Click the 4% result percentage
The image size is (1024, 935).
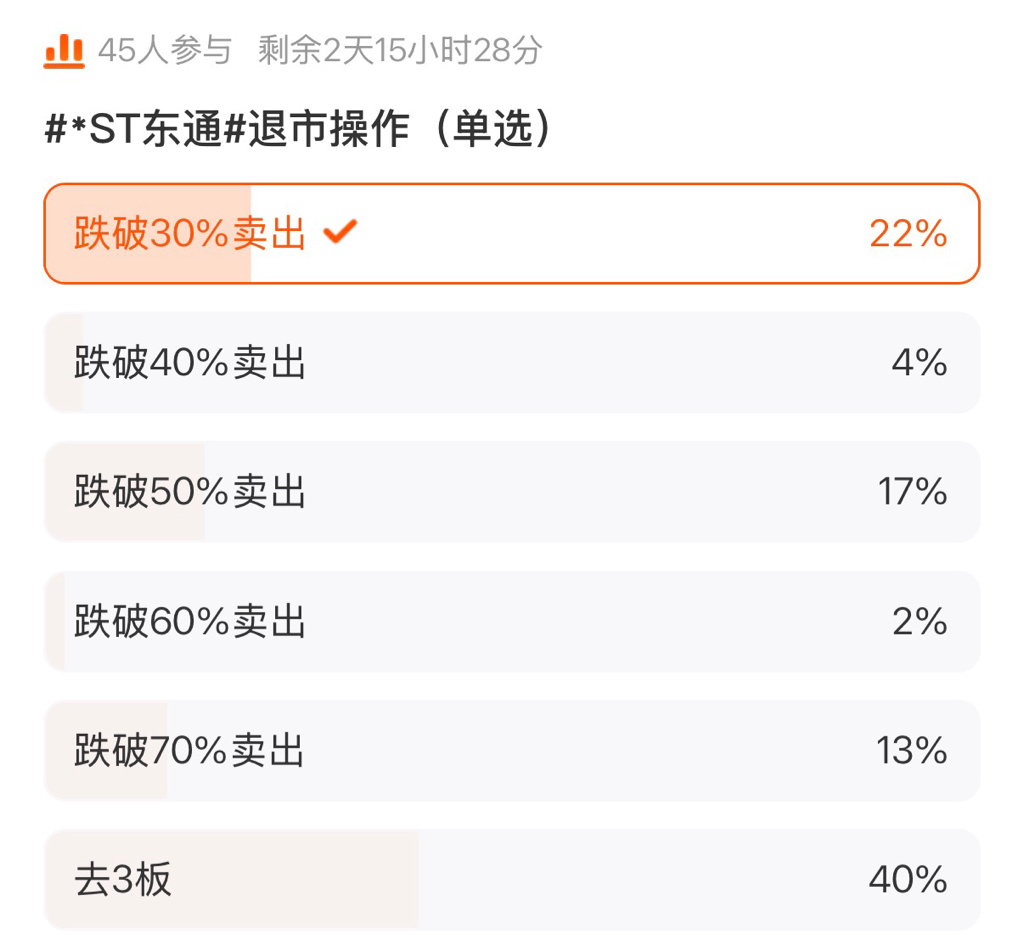point(920,363)
